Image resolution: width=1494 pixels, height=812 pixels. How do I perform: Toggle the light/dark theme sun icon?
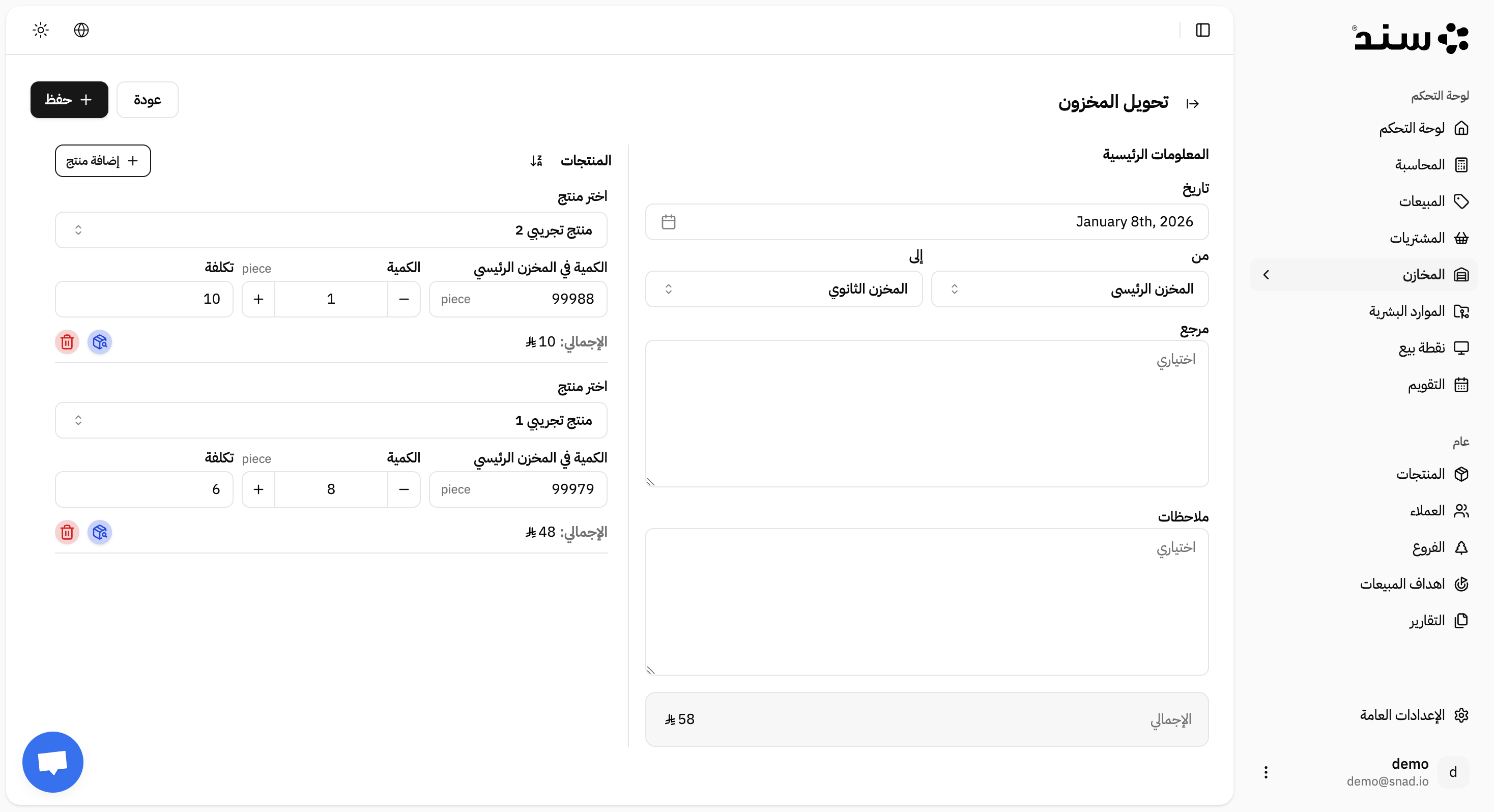pyautogui.click(x=41, y=30)
